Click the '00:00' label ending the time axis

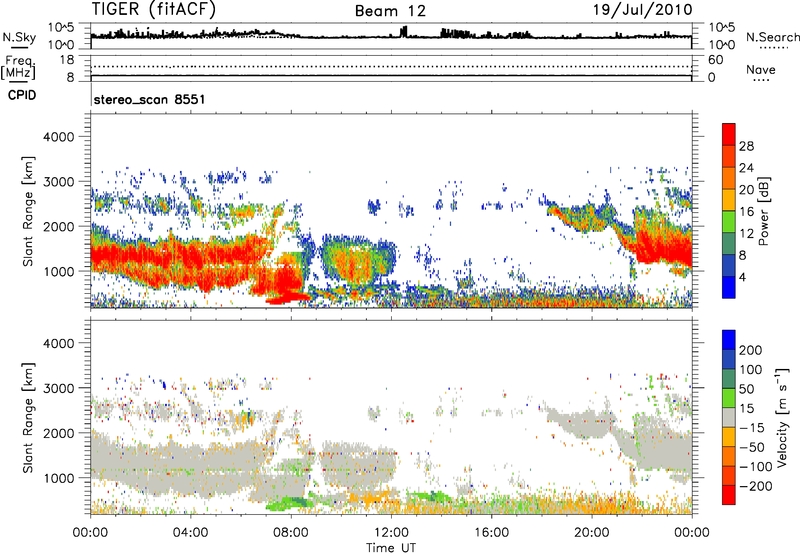pos(691,533)
